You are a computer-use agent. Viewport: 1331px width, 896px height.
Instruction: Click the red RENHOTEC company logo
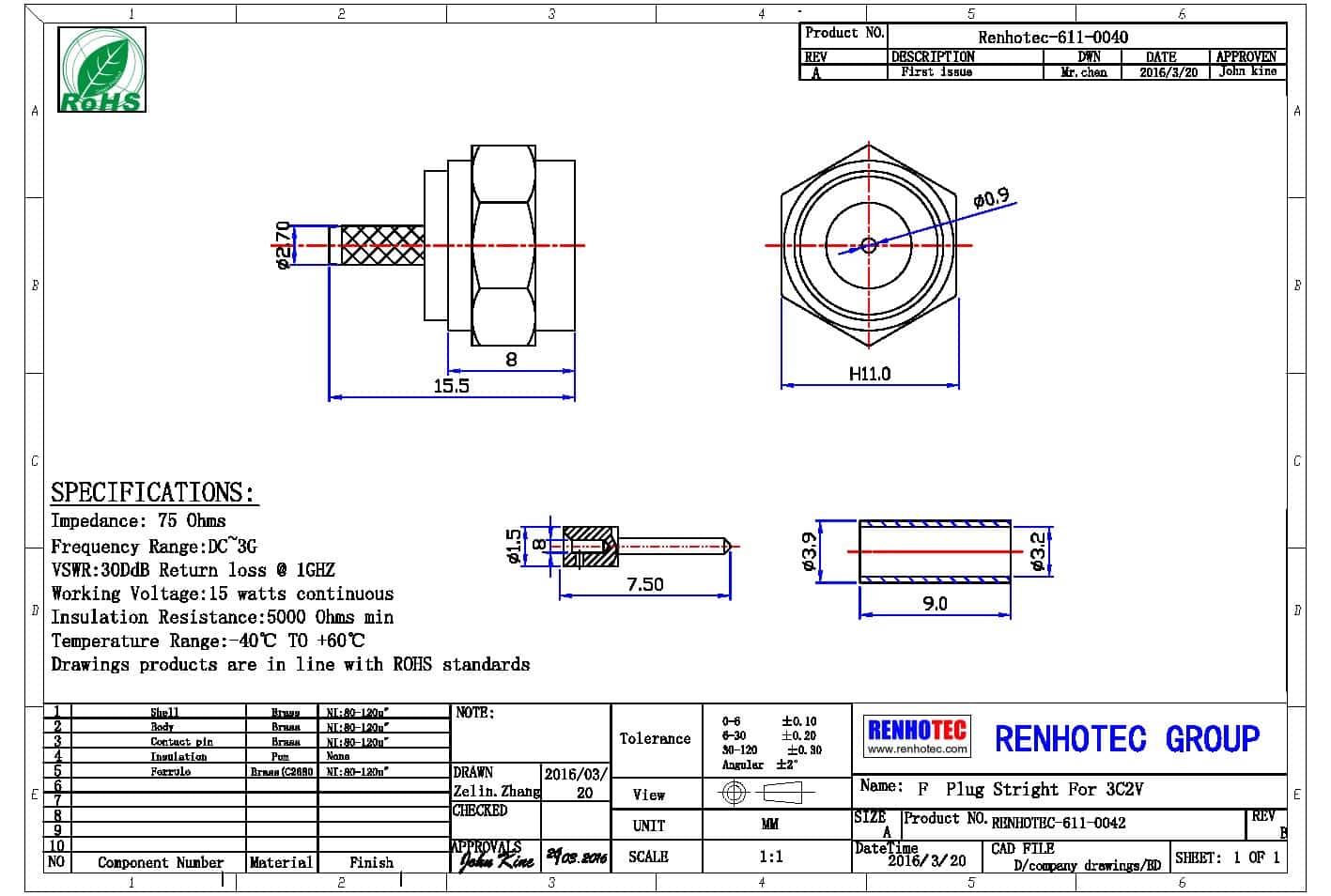pos(916,730)
